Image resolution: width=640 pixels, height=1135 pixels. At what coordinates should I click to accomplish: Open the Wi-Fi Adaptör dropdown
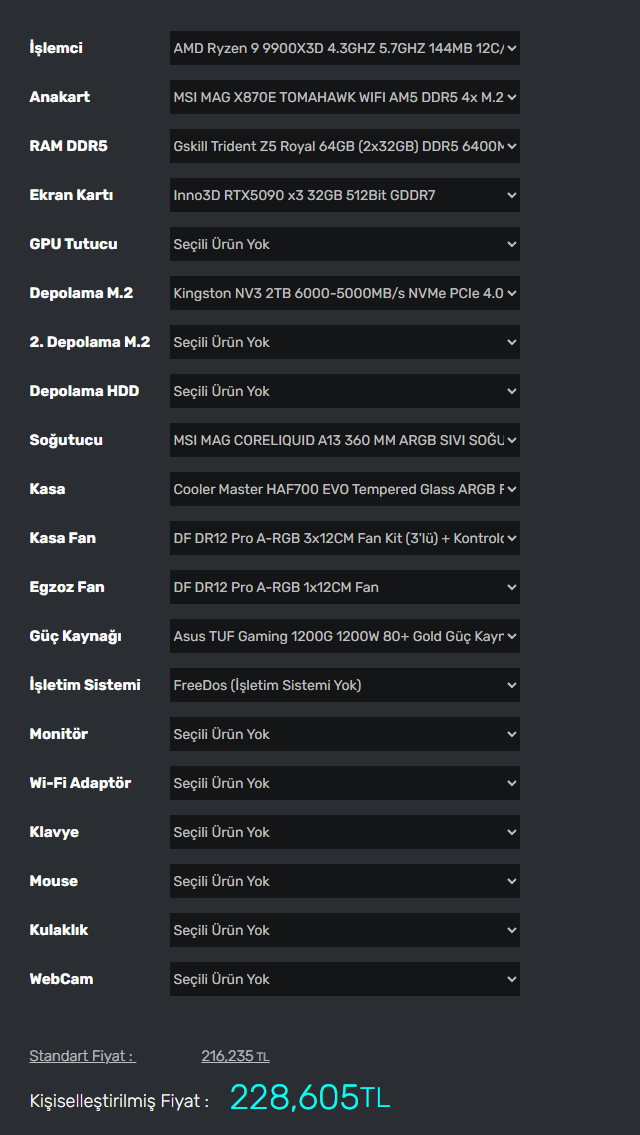coord(344,783)
